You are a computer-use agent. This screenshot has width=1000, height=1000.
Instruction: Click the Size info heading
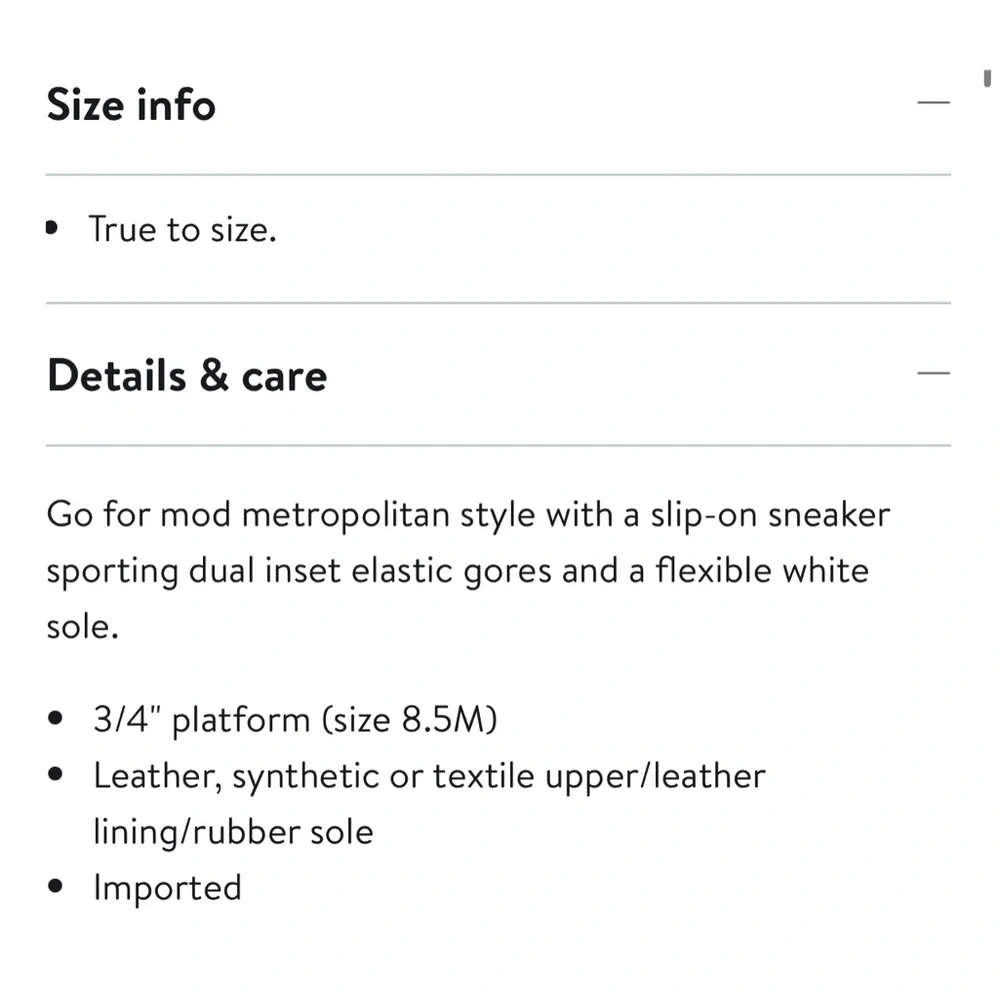pos(131,105)
